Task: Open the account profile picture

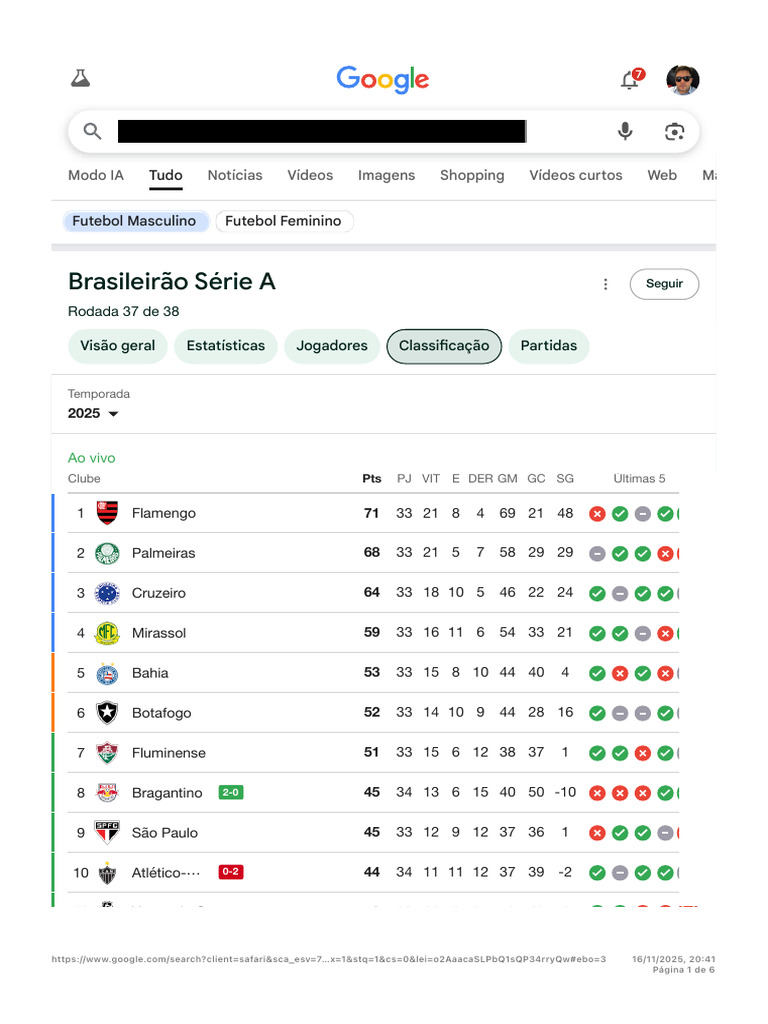Action: point(683,80)
